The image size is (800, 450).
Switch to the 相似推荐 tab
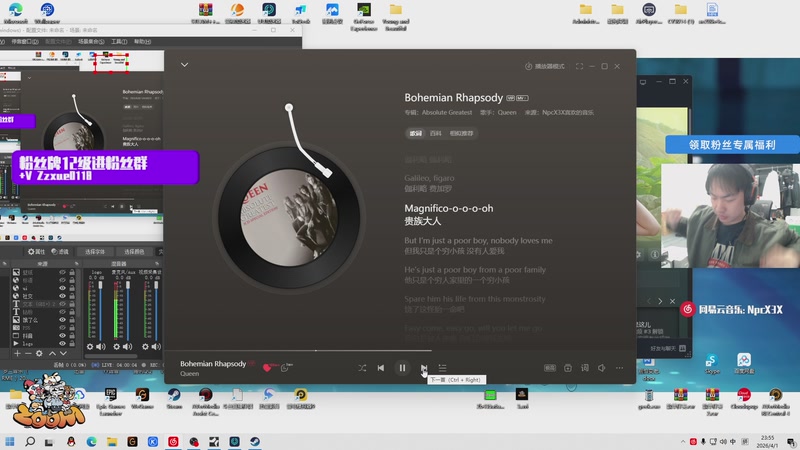coord(461,133)
